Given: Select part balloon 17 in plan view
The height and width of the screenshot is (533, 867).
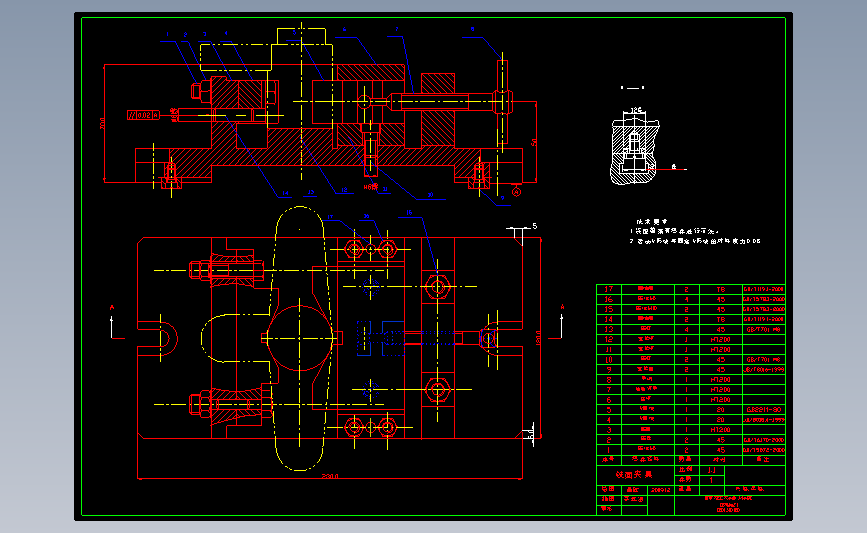Looking at the screenshot, I should [x=330, y=217].
